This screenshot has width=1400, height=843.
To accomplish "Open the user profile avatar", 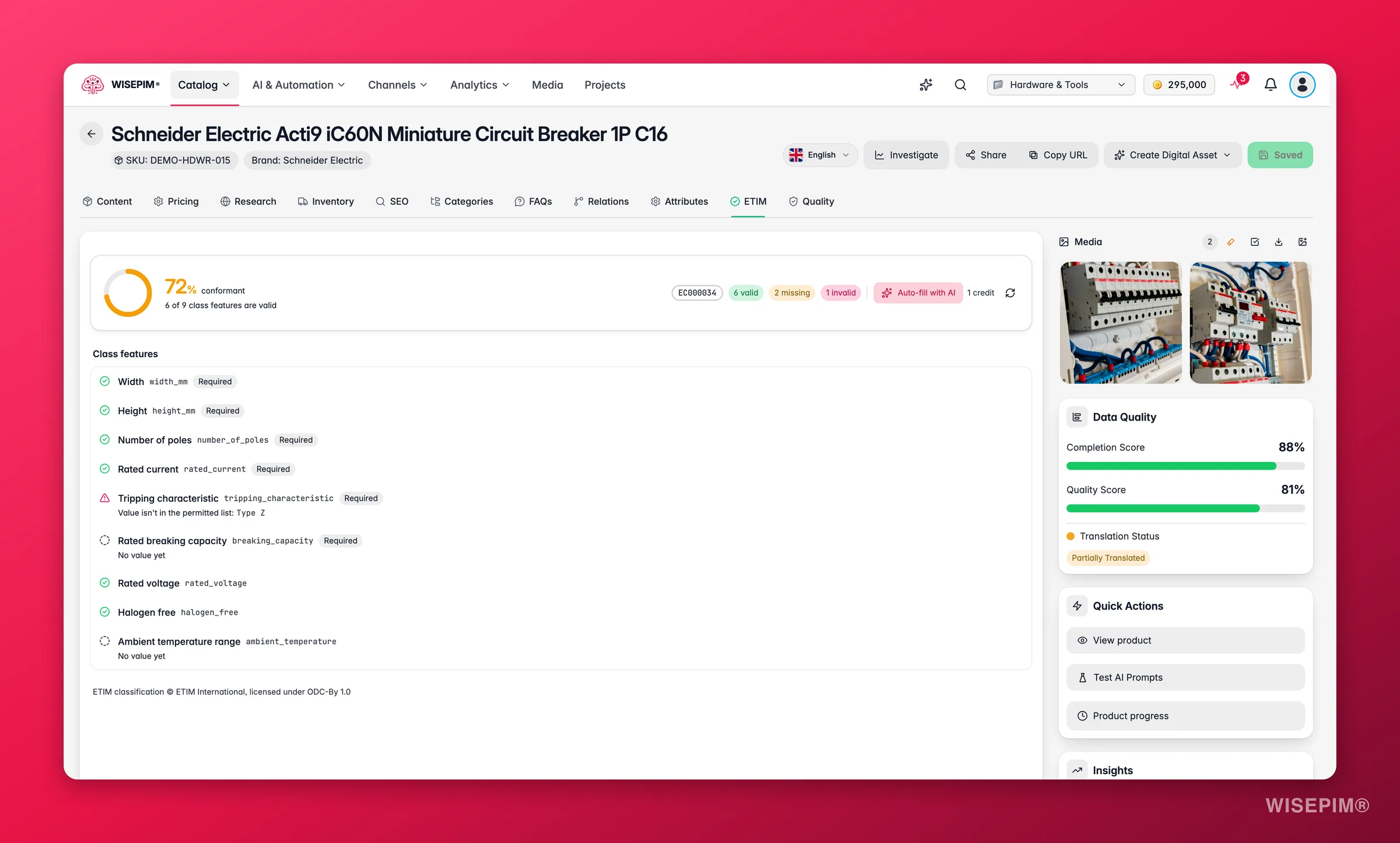I will click(1302, 85).
